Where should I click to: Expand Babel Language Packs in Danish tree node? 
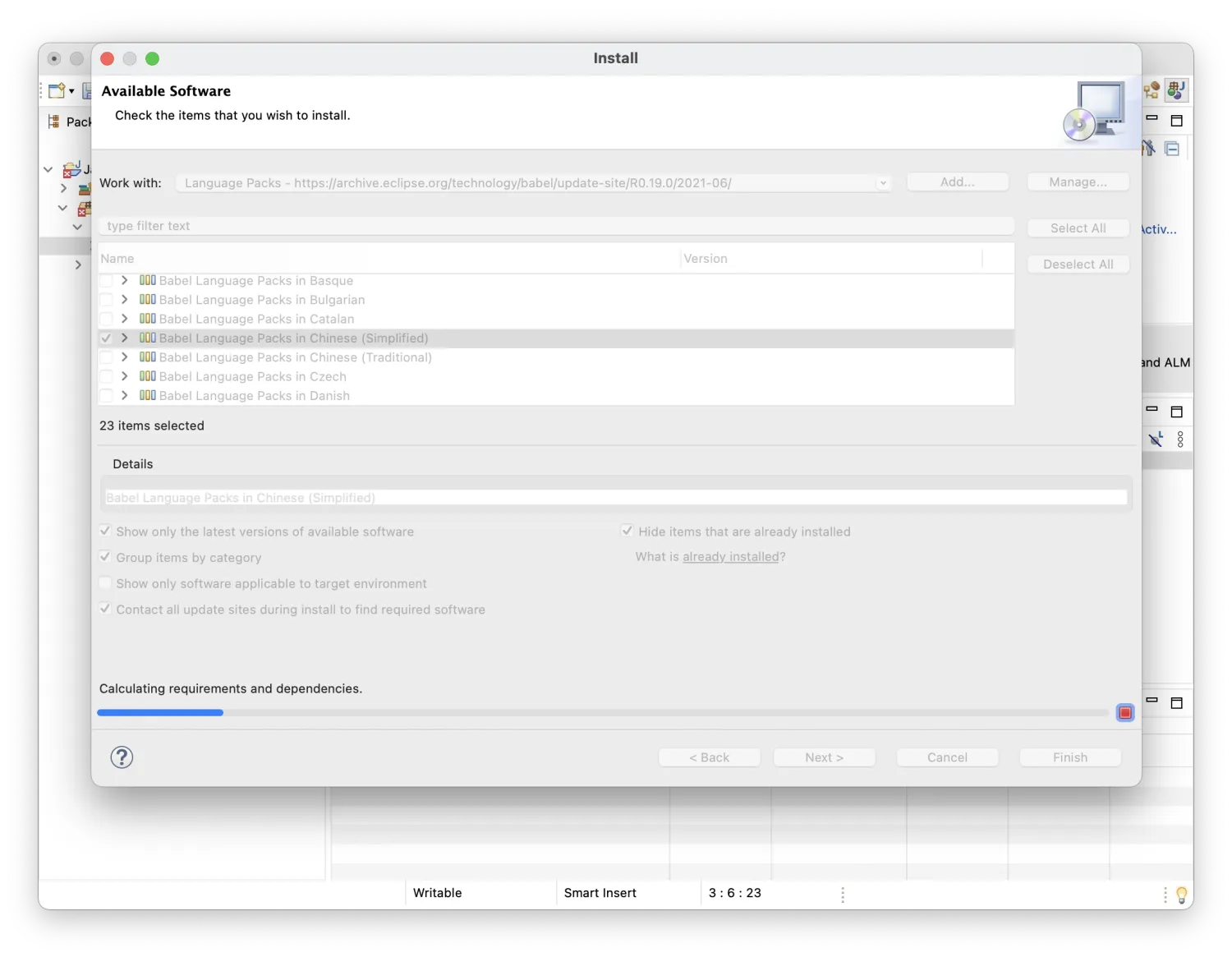124,395
